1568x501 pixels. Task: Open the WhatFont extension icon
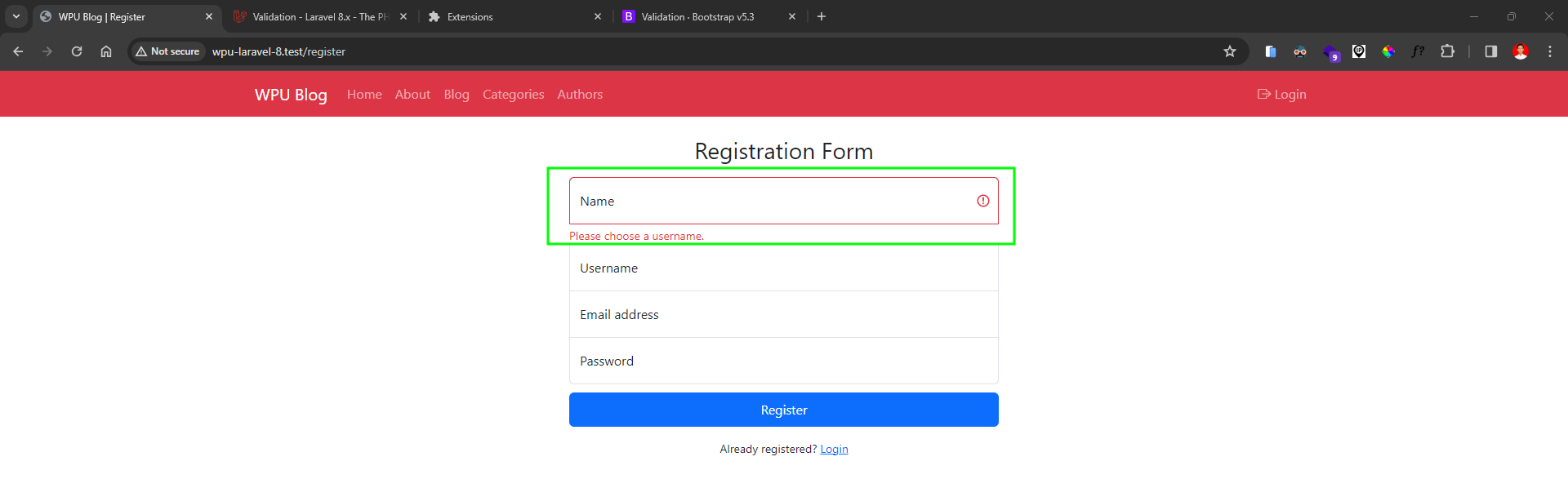(x=1418, y=51)
